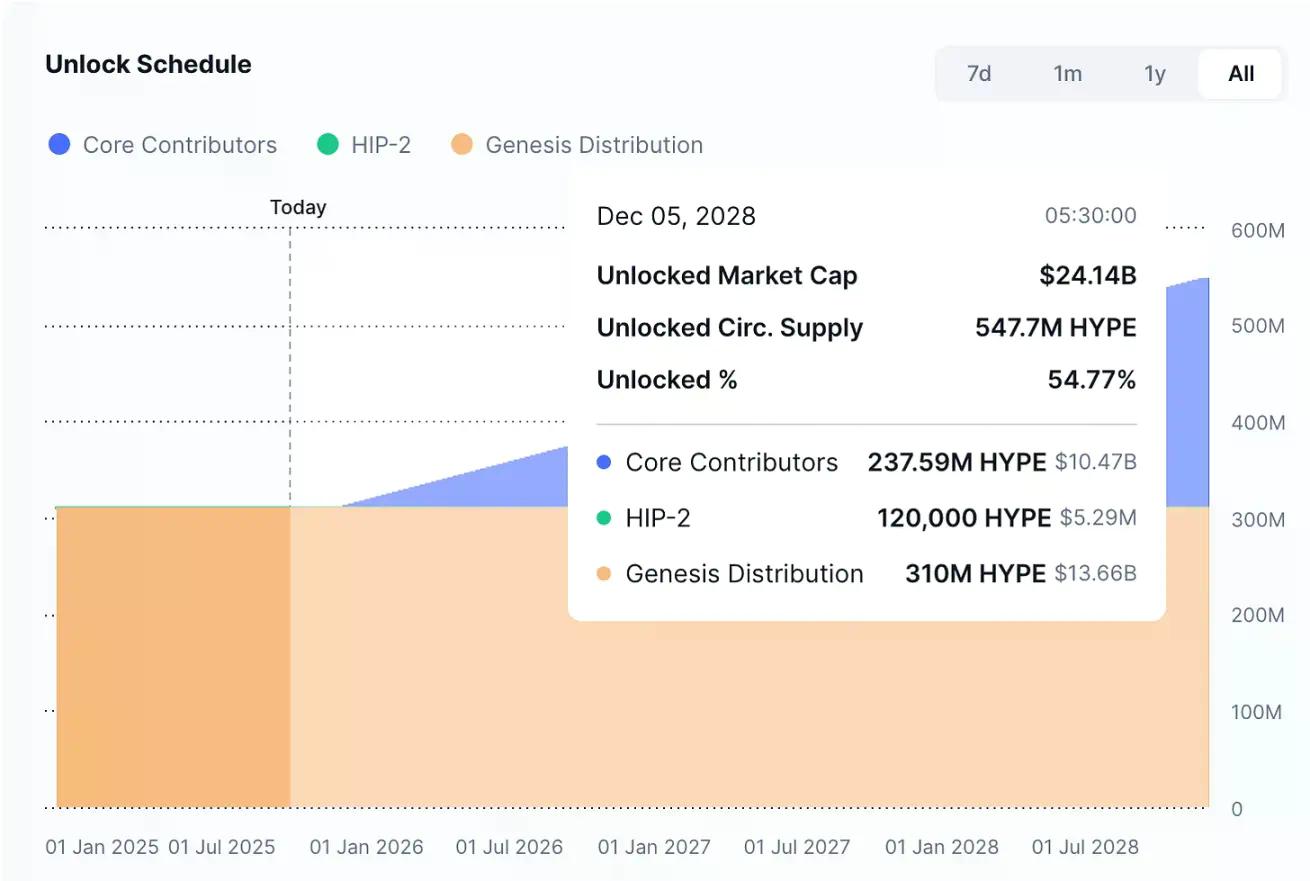Image resolution: width=1310 pixels, height=881 pixels.
Task: Click the 01 Jan 2027 x-axis label
Action: click(654, 847)
